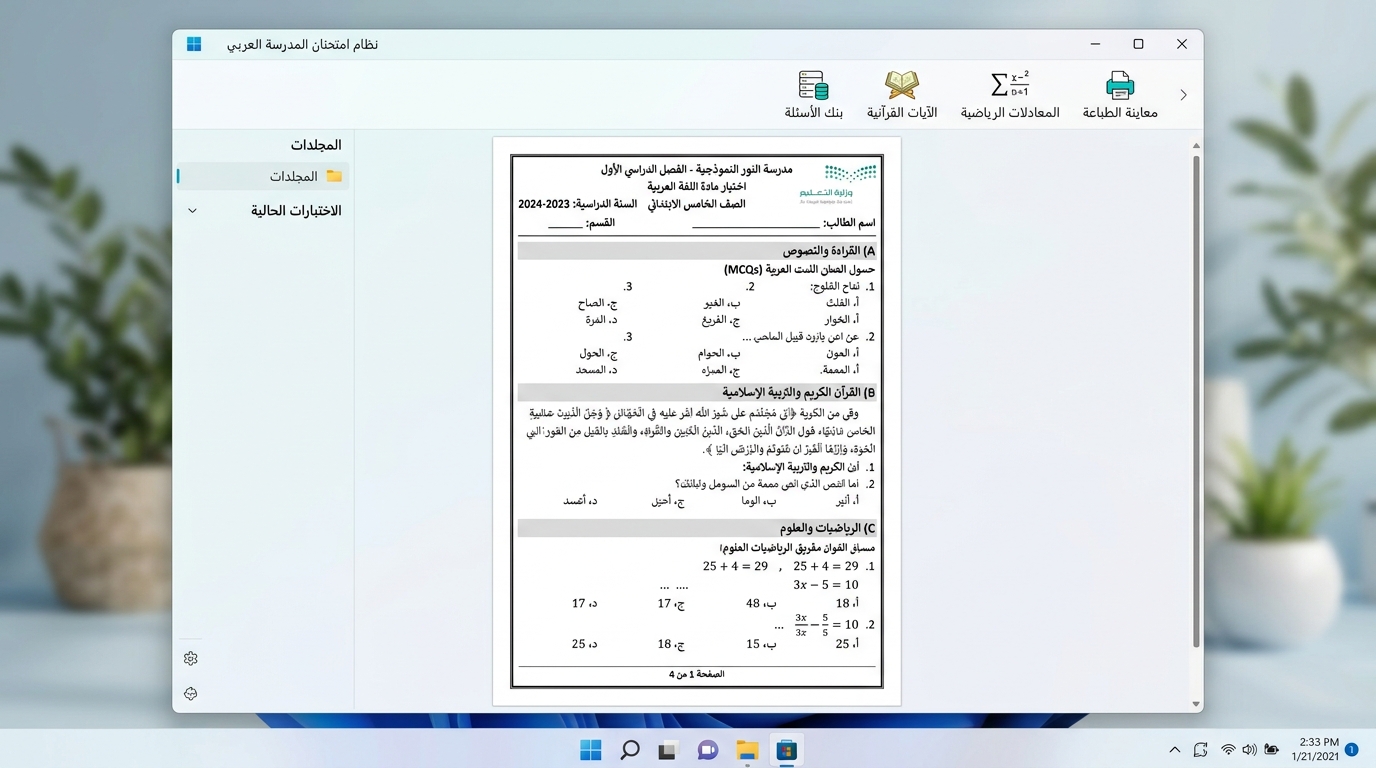The height and width of the screenshot is (768, 1376).
Task: Click the volume speaker tray icon
Action: tap(1249, 750)
